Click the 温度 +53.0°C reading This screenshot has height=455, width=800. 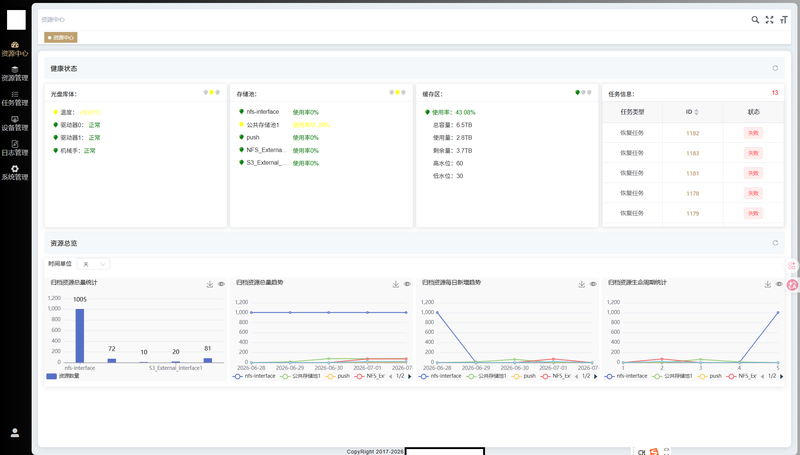[90, 112]
